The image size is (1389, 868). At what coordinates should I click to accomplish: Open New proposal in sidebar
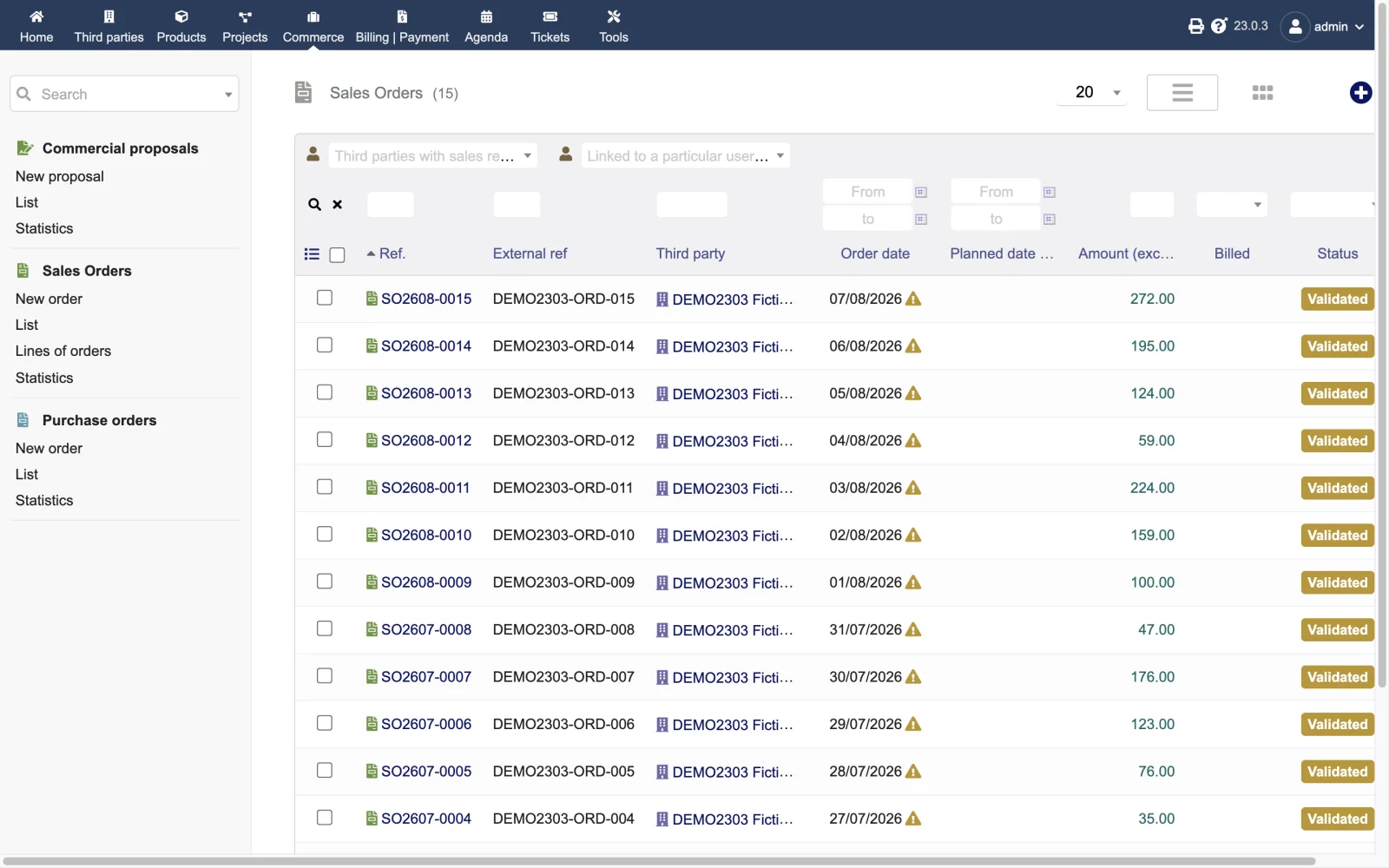[60, 176]
